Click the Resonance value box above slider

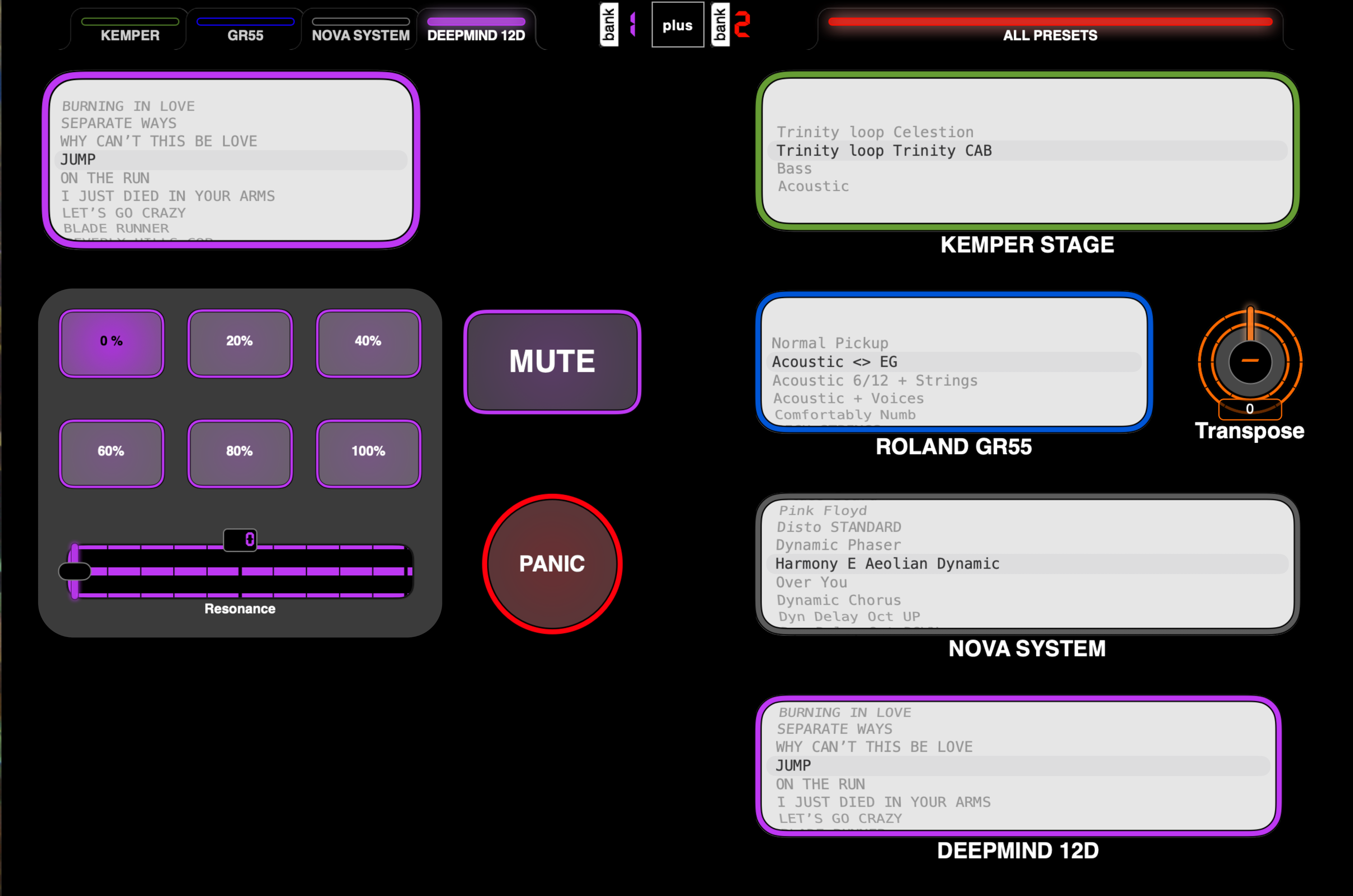(240, 539)
